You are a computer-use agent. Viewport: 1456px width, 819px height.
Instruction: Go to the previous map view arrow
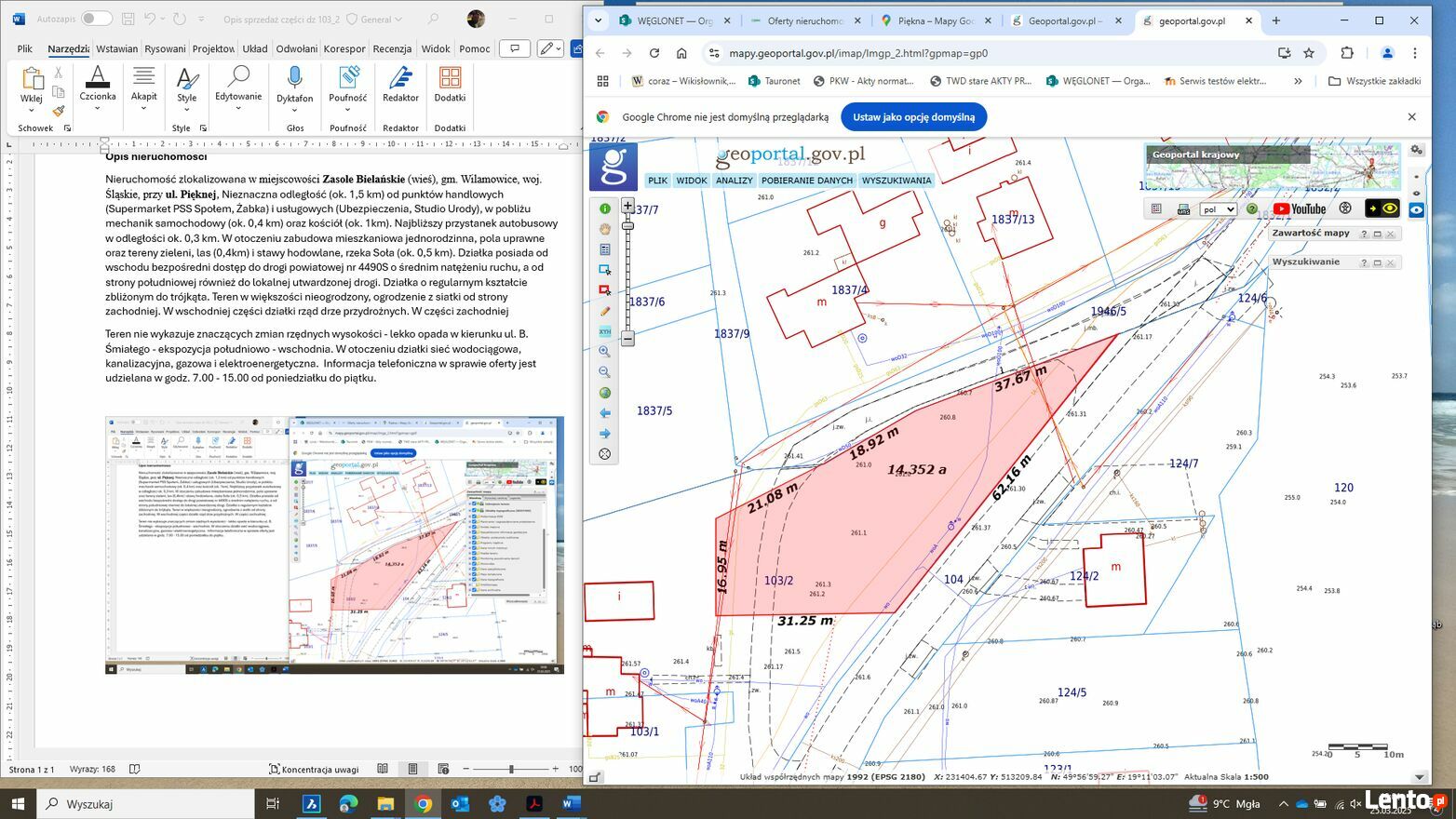coord(605,413)
